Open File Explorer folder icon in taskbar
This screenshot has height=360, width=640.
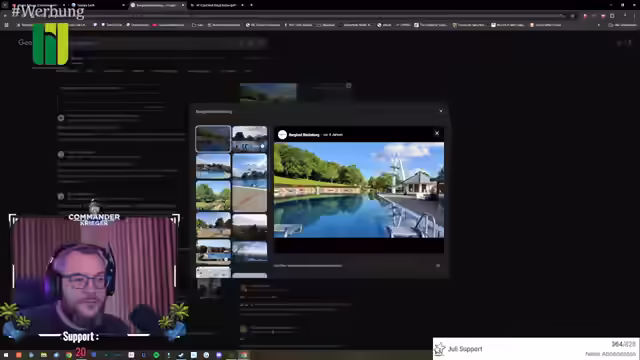[x=44, y=355]
